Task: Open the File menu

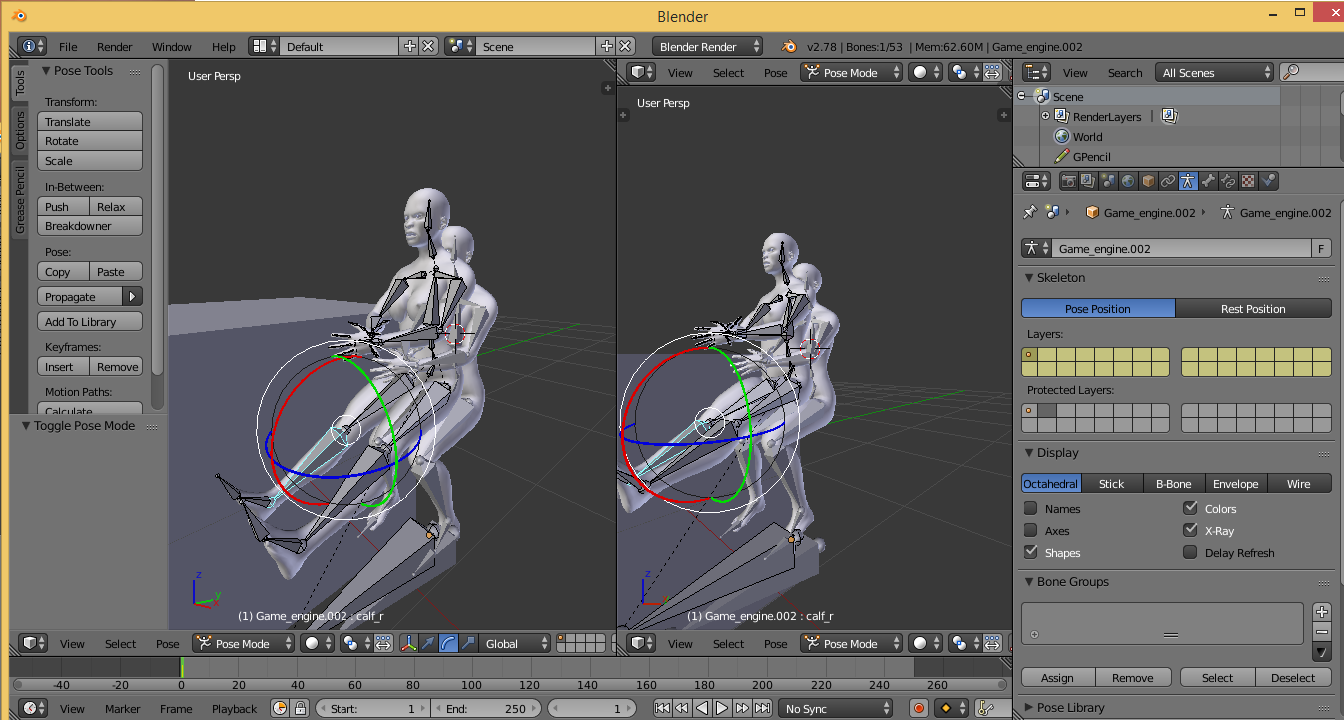Action: [68, 46]
